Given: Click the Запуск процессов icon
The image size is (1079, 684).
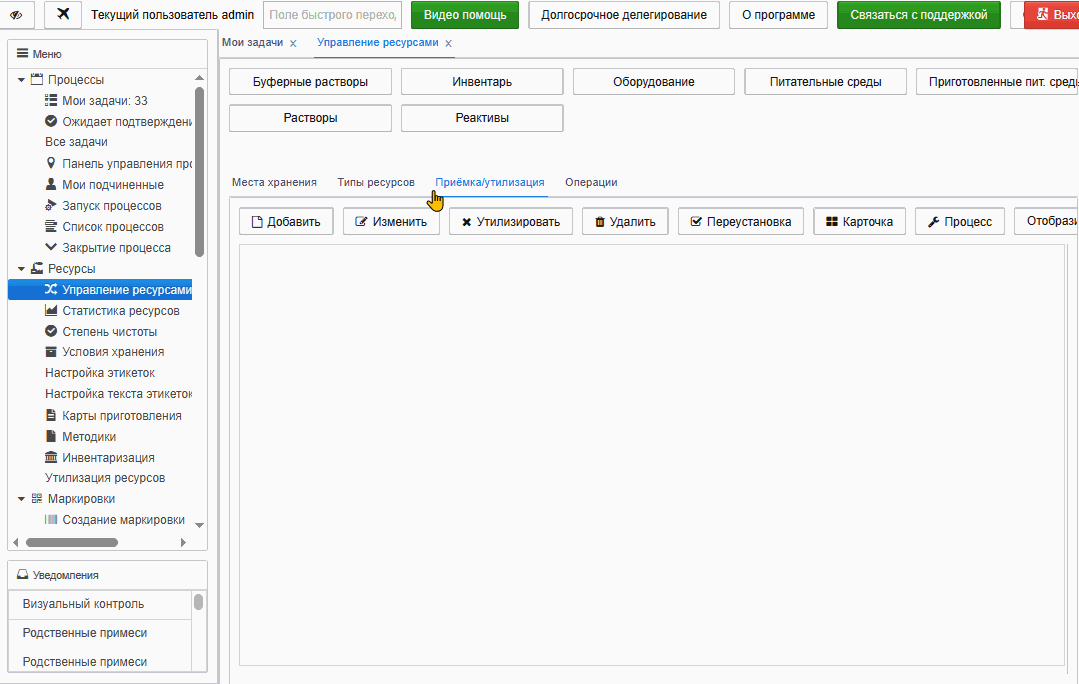Looking at the screenshot, I should (x=51, y=205).
